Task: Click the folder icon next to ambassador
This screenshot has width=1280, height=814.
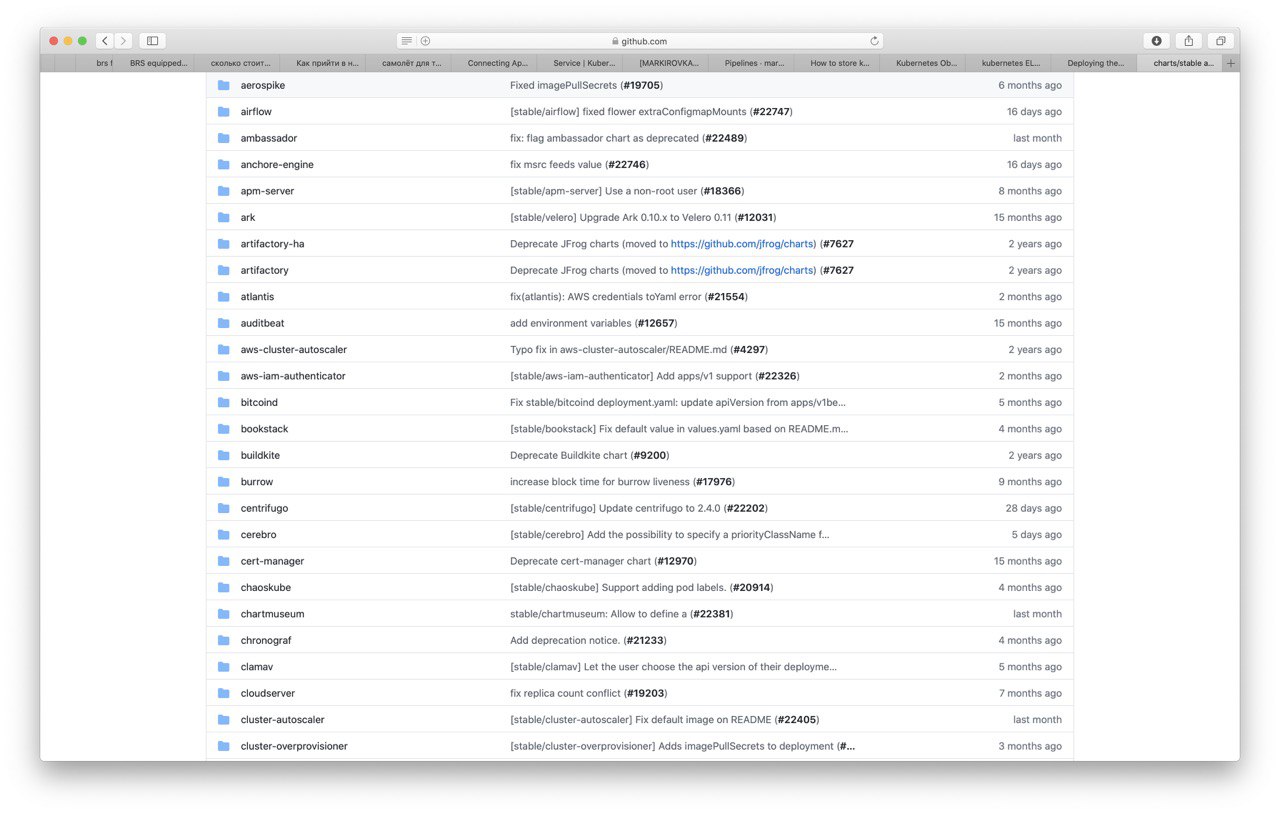Action: (223, 138)
